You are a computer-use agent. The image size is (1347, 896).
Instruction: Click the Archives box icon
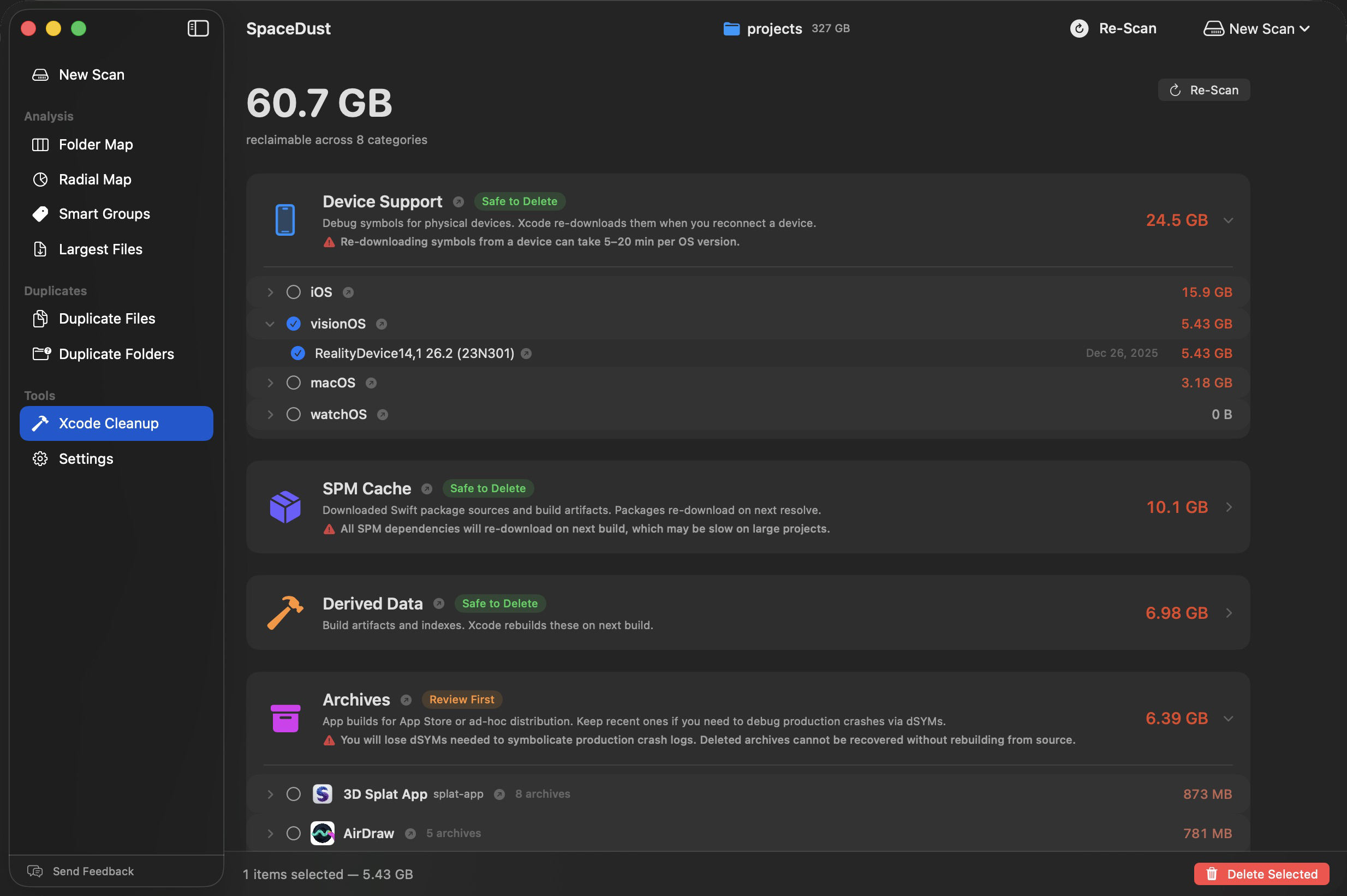(x=285, y=718)
